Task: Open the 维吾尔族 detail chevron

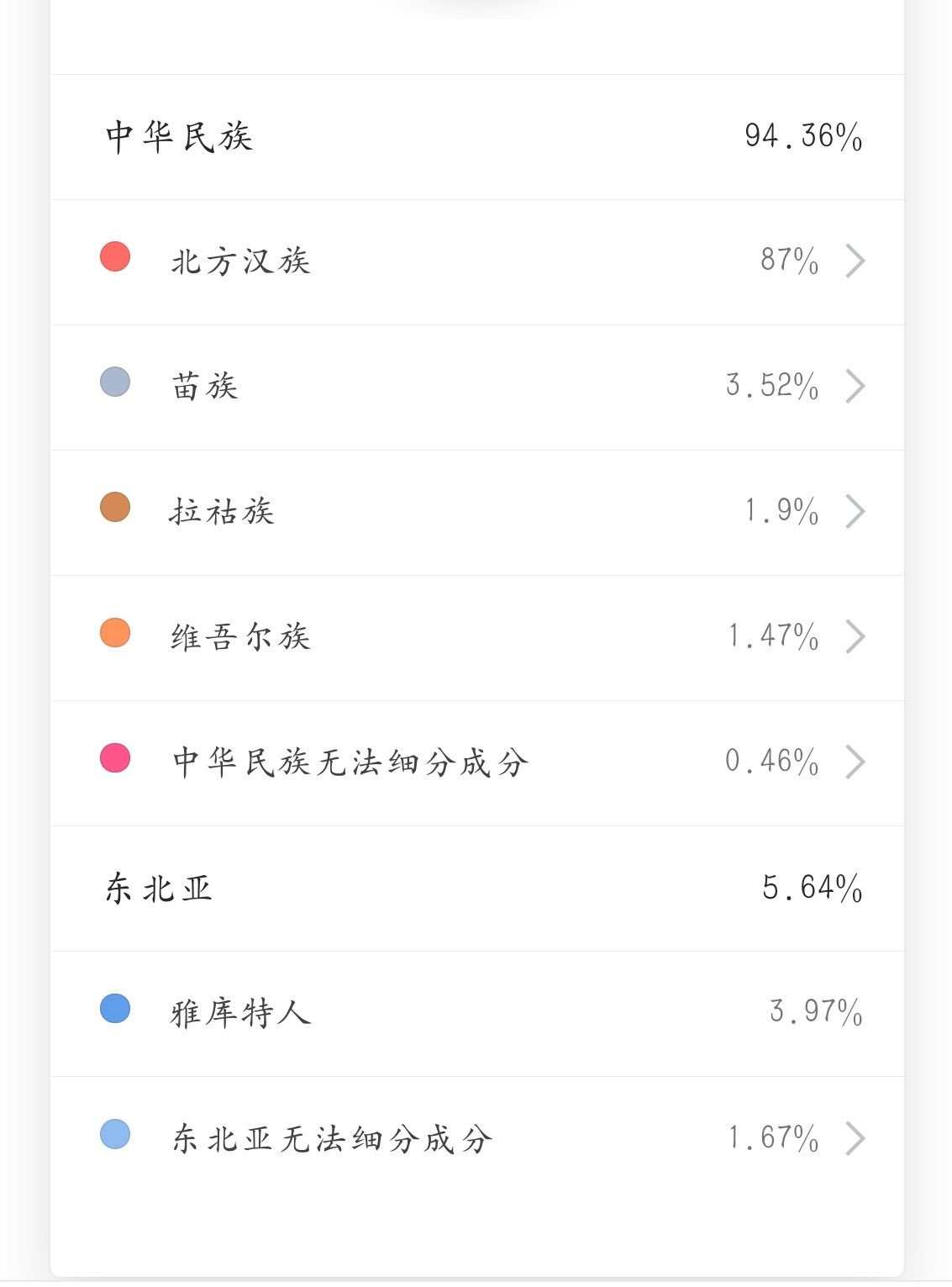Action: tap(855, 636)
